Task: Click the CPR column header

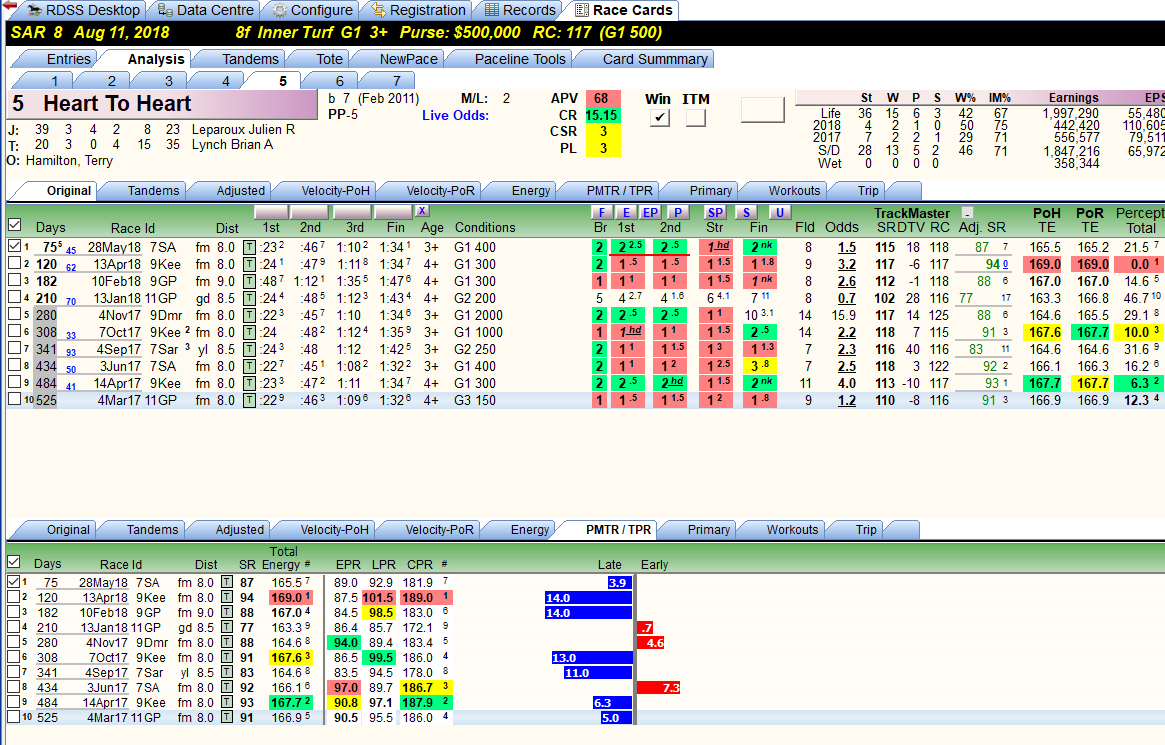Action: tap(420, 565)
